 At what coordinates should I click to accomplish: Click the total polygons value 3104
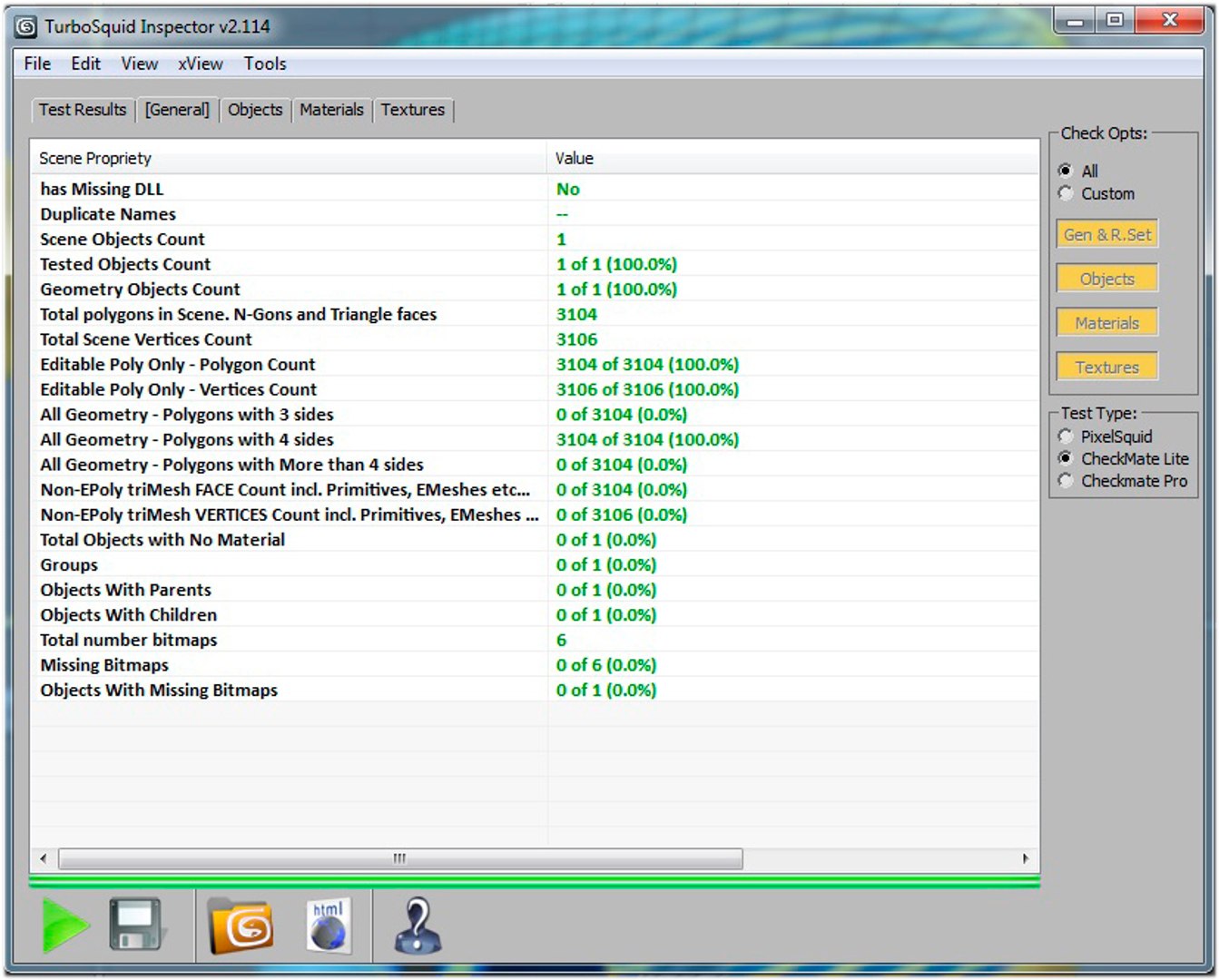pos(577,314)
